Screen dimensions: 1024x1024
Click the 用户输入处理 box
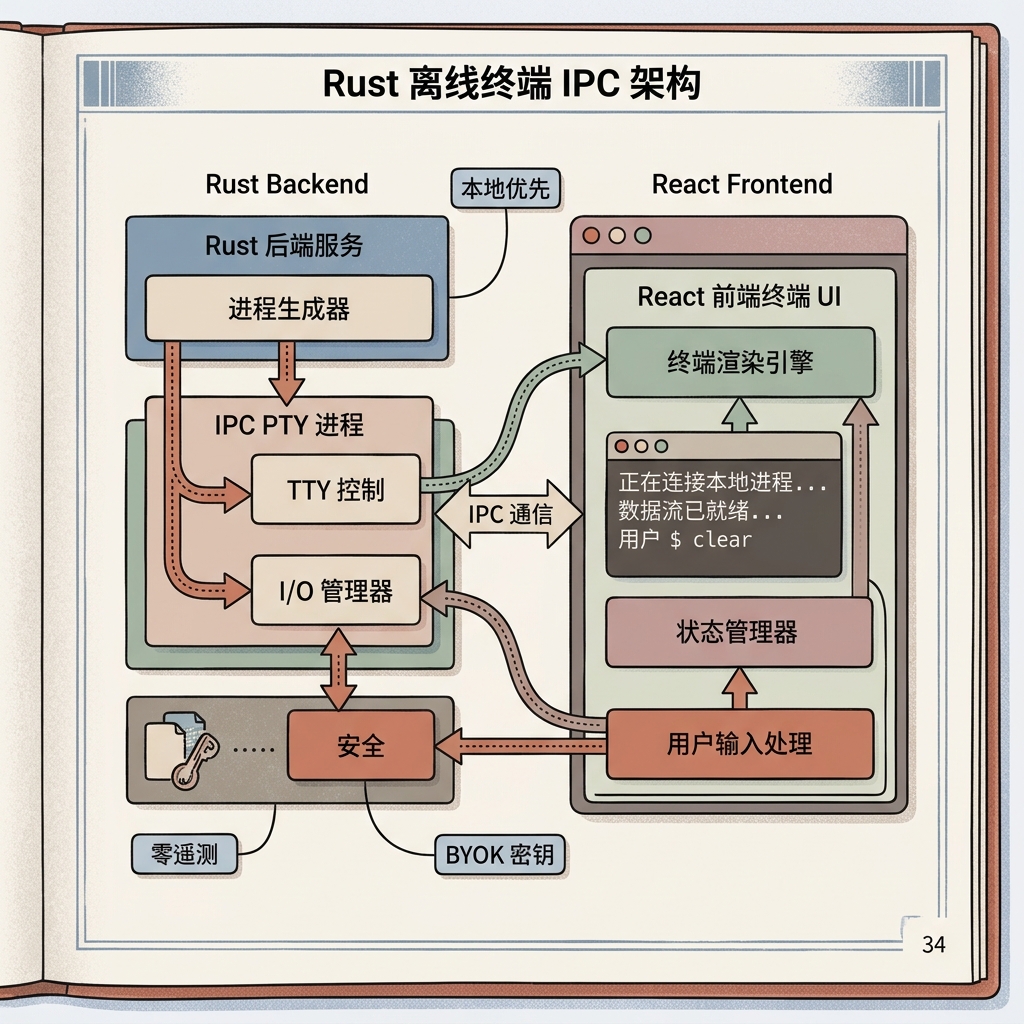click(x=740, y=744)
